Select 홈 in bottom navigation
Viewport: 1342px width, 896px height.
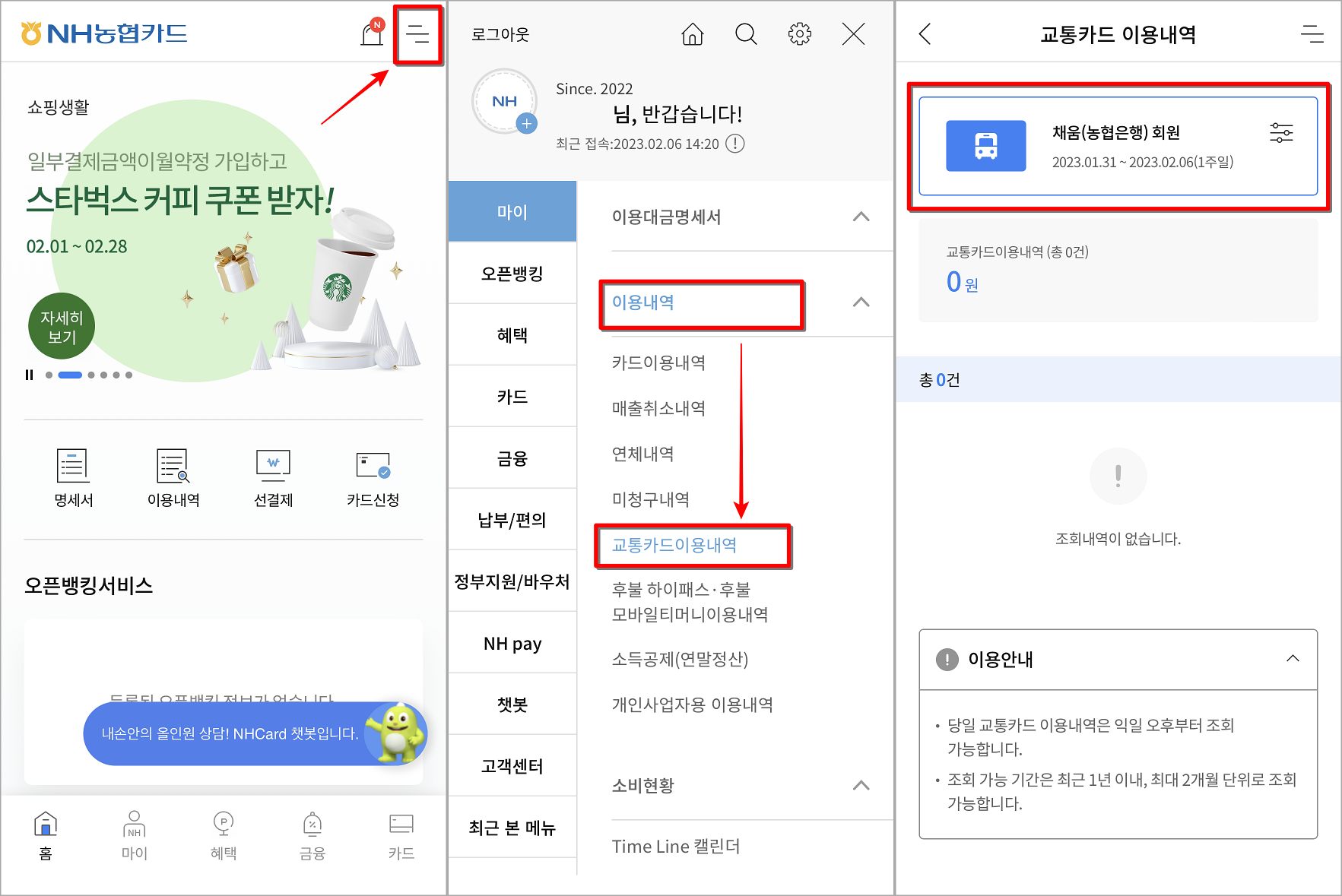click(46, 835)
